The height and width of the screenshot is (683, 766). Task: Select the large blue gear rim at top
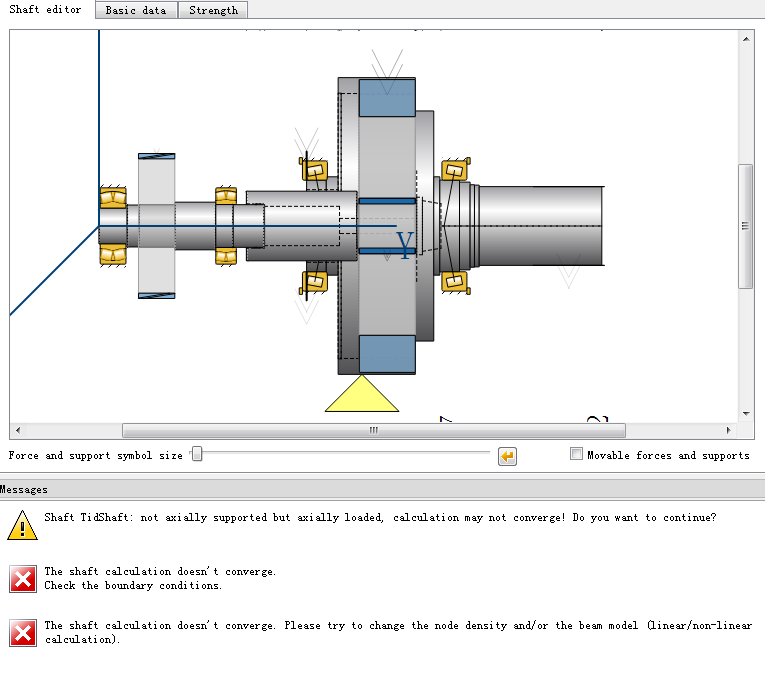coord(387,97)
